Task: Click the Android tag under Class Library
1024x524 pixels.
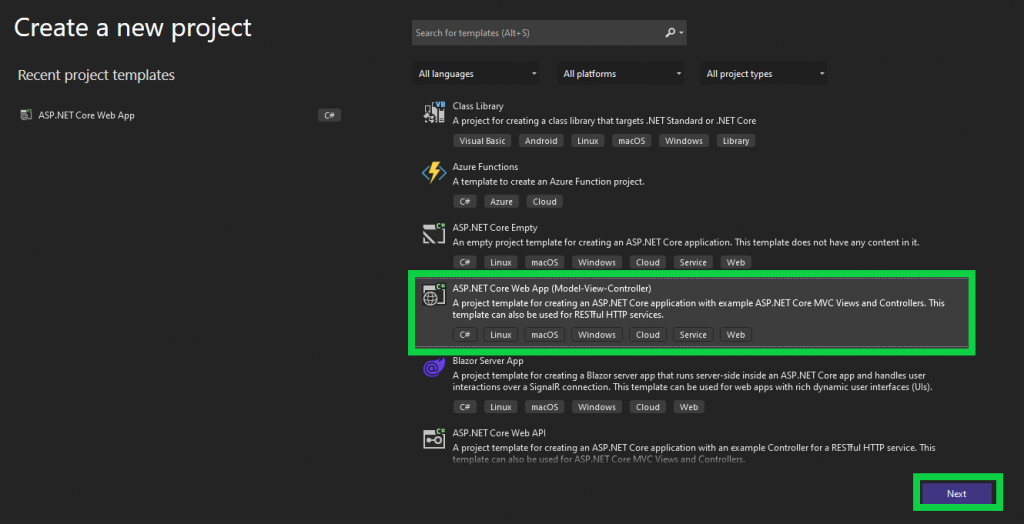Action: pos(541,140)
